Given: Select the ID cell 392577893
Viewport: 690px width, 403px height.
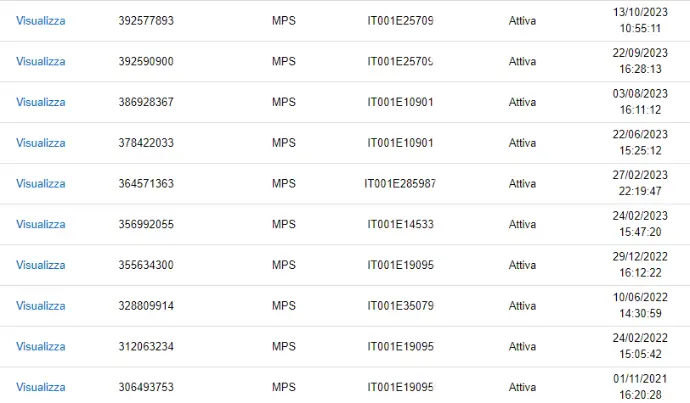Looking at the screenshot, I should coord(146,21).
